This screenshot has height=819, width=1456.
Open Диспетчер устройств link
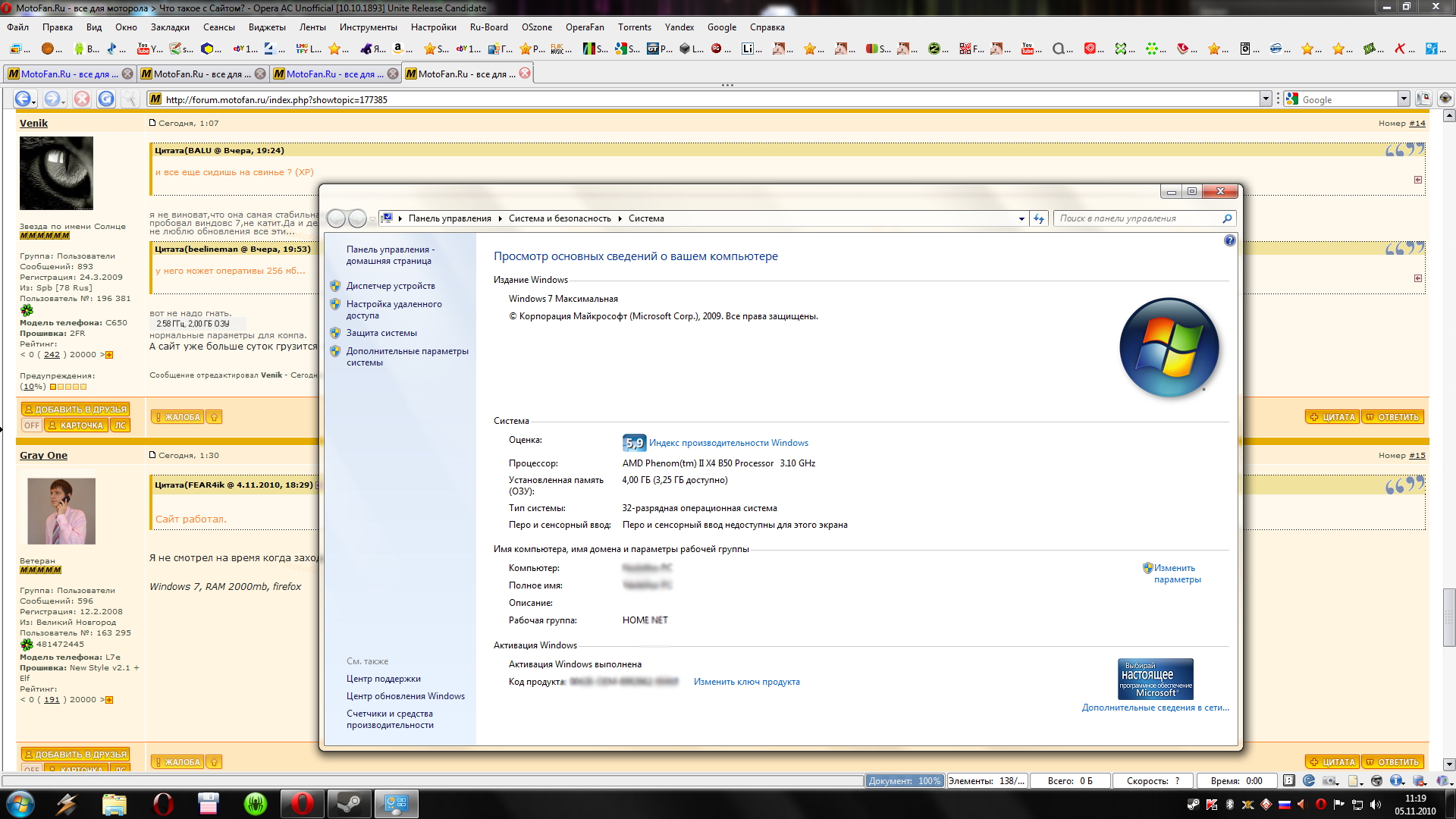point(391,286)
